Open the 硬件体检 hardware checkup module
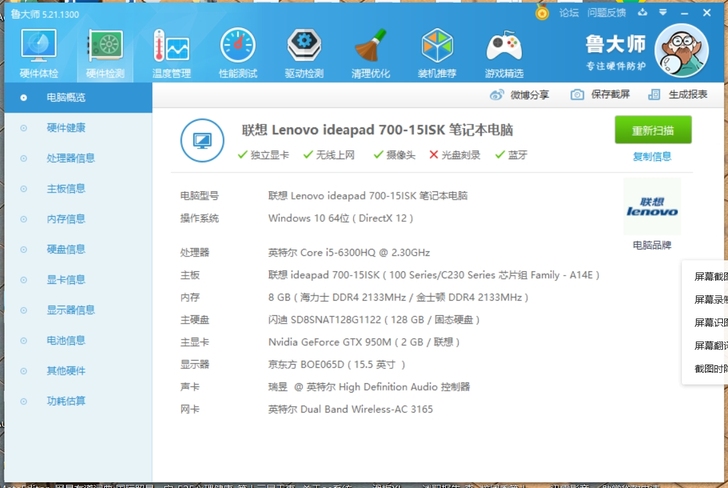 pyautogui.click(x=39, y=53)
